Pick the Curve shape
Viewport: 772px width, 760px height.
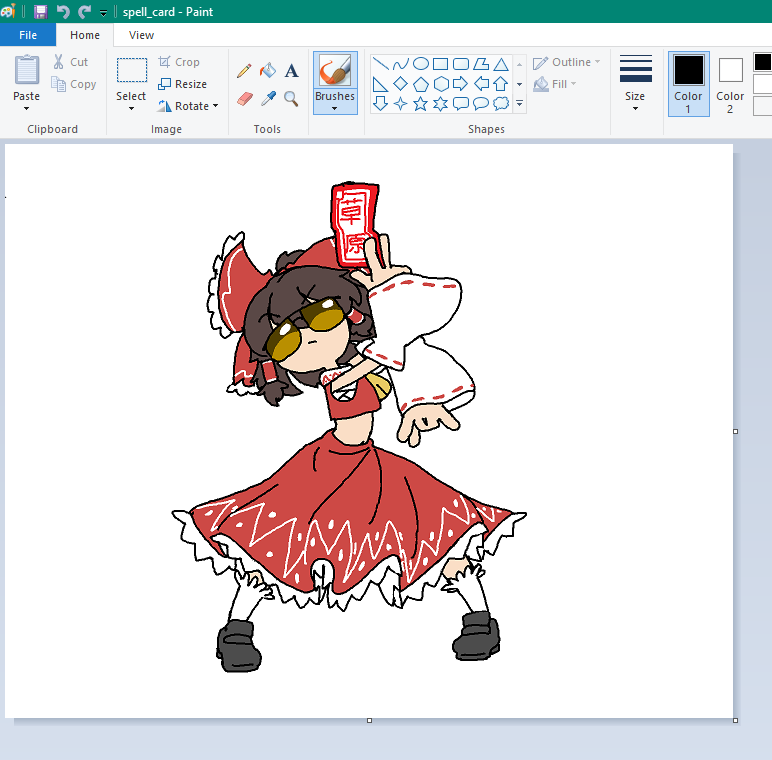click(x=401, y=63)
